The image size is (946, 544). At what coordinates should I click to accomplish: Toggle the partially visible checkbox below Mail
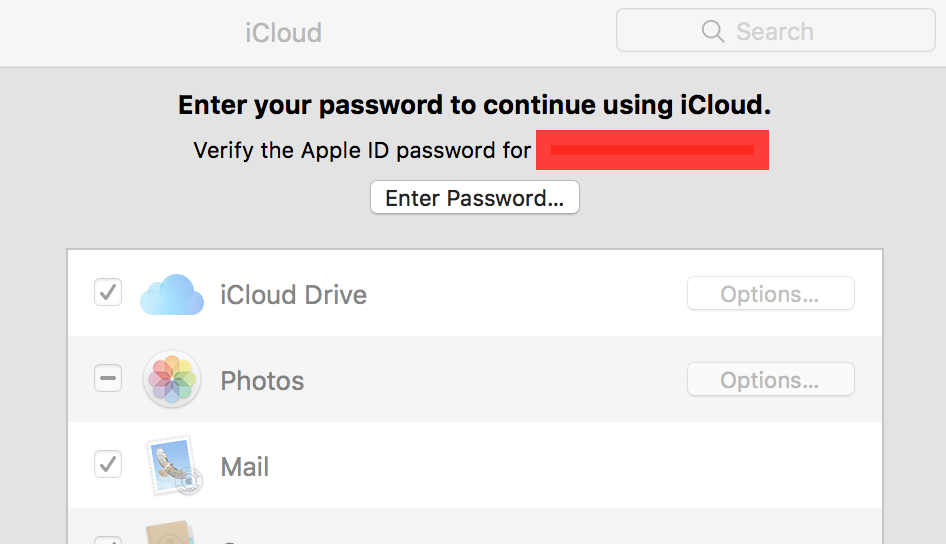108,540
